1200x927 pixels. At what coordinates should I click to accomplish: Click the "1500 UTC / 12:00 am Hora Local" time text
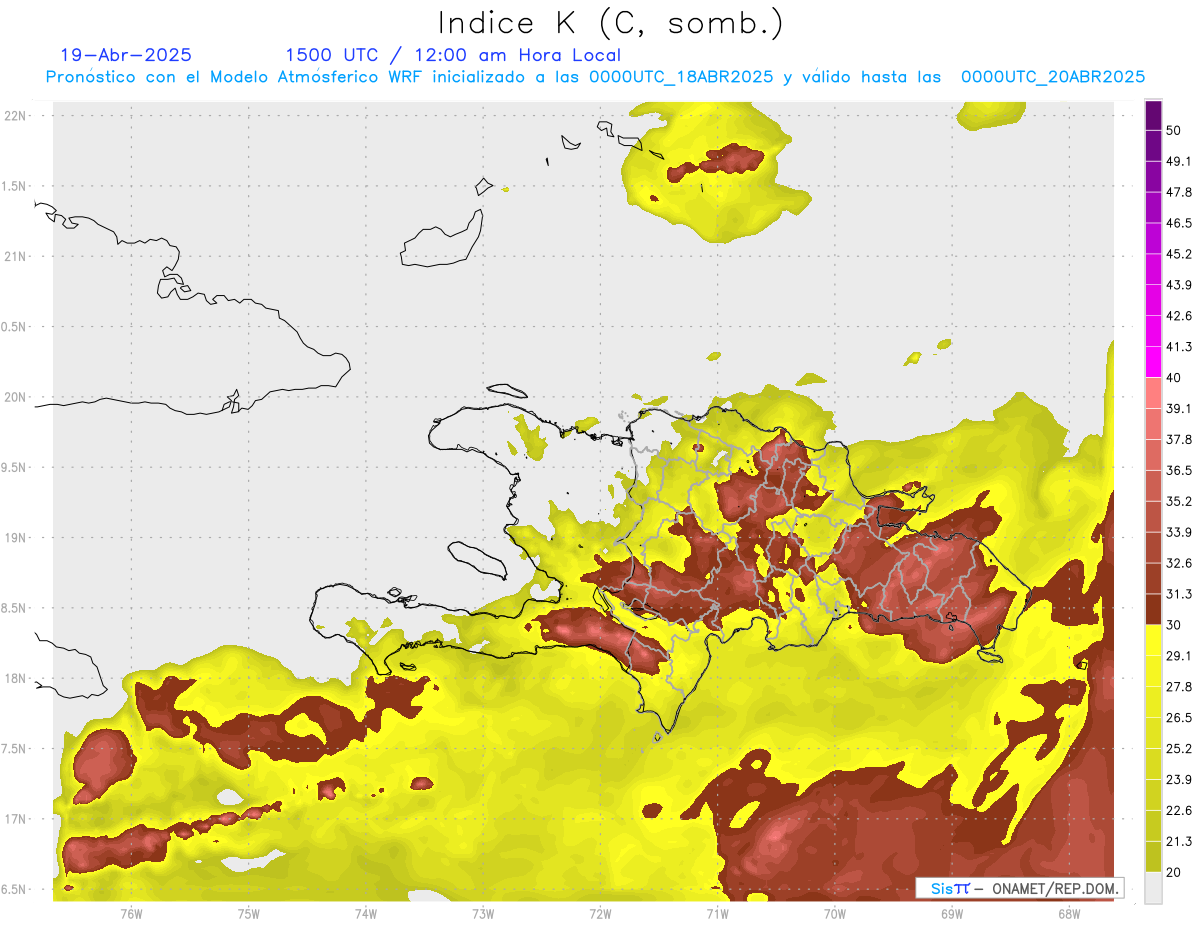[x=453, y=55]
